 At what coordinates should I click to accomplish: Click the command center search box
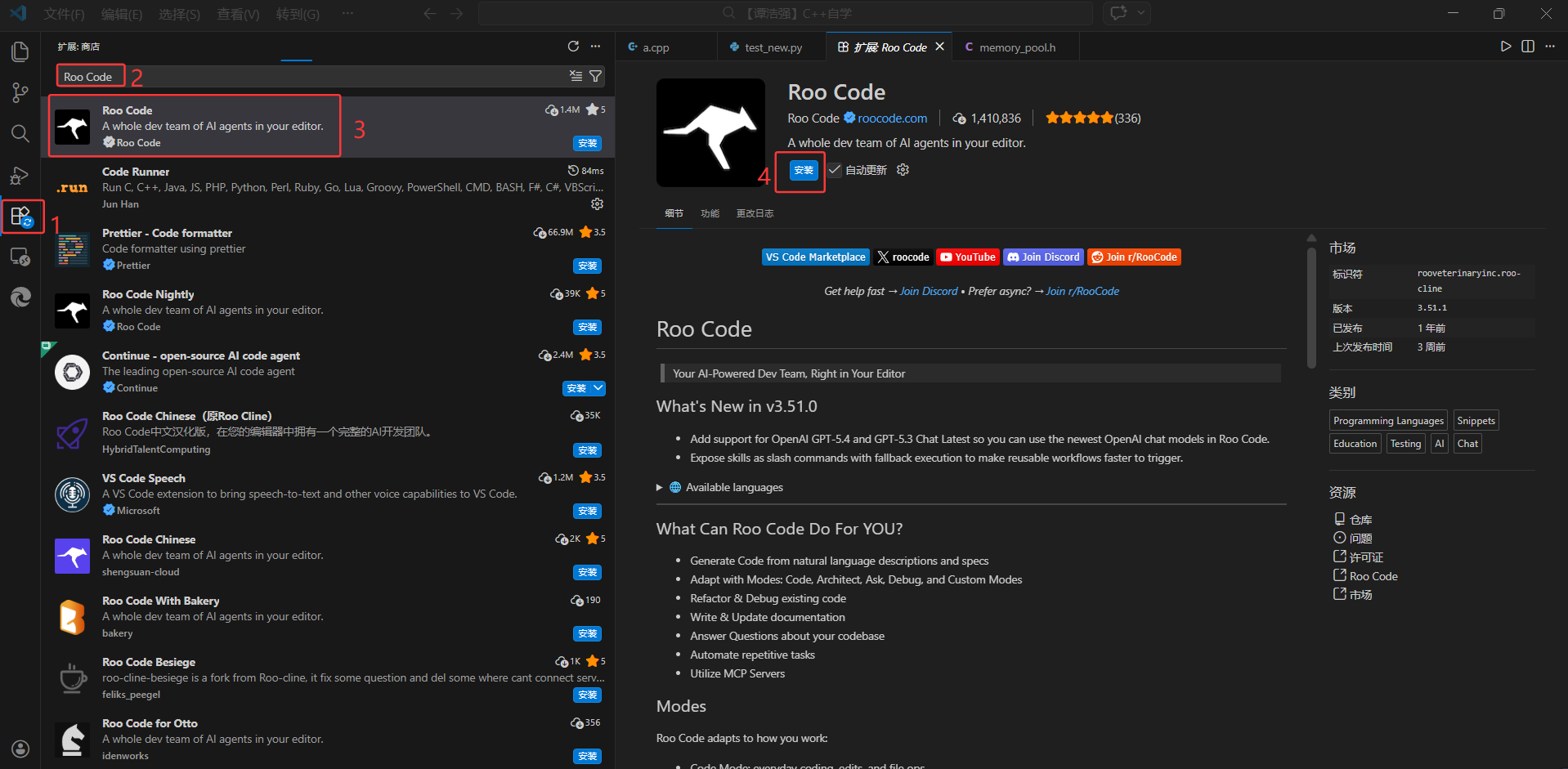786,13
